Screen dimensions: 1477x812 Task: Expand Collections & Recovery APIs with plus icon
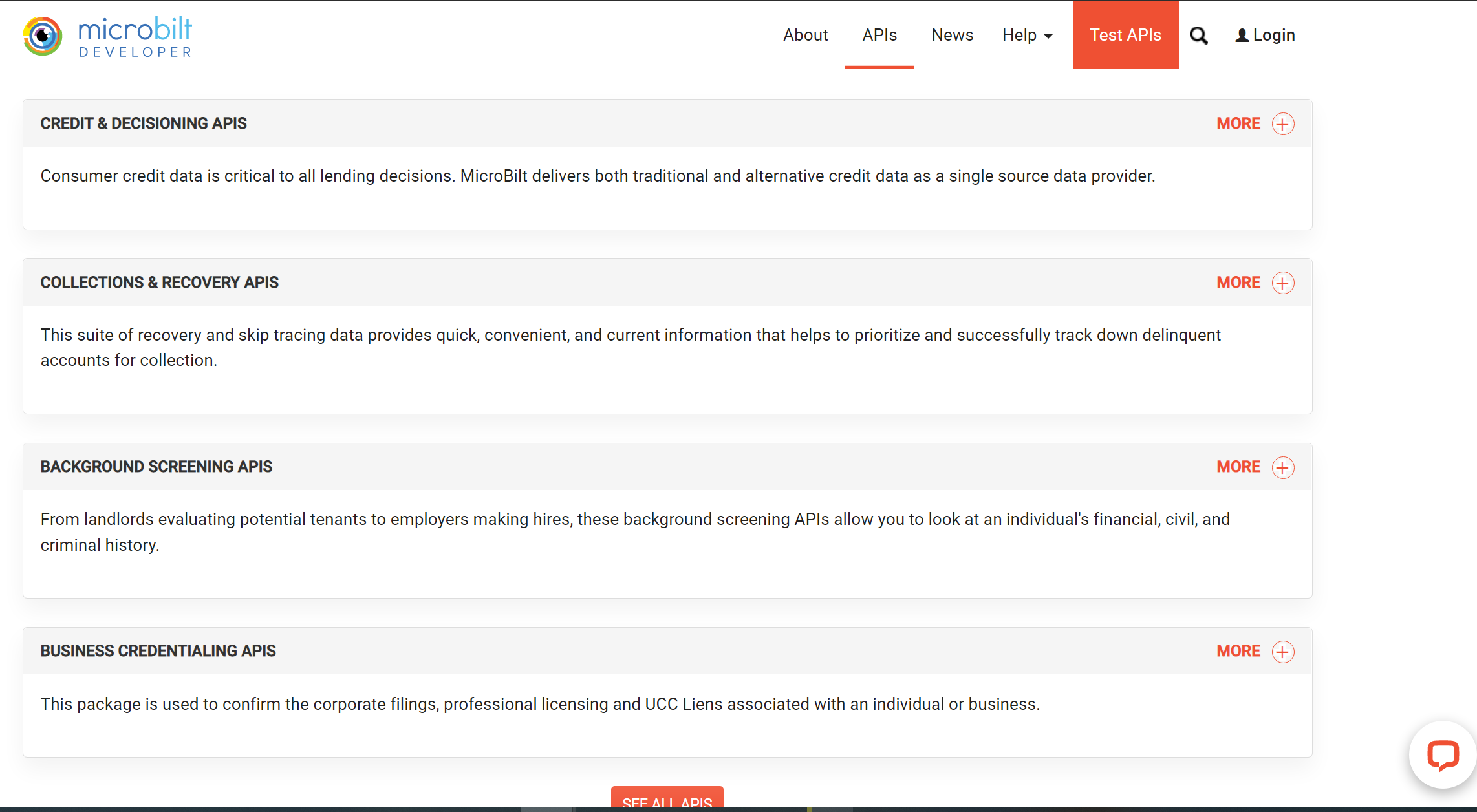[x=1283, y=283]
